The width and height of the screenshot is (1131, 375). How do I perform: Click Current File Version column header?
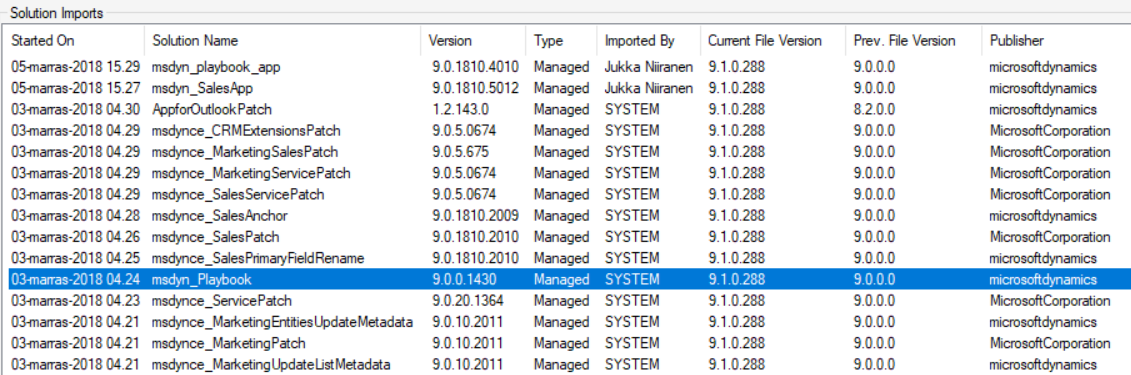pyautogui.click(x=772, y=41)
